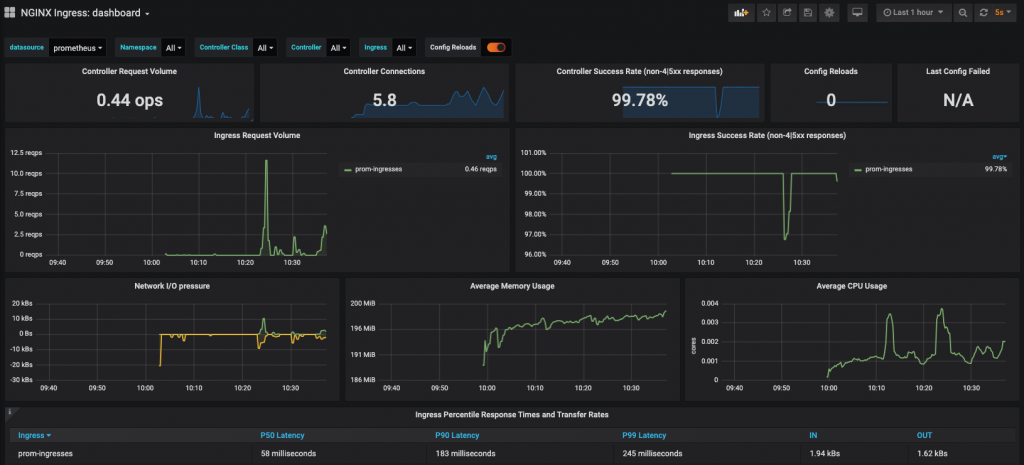Sort table by P90 Latency header
The image size is (1024, 465).
457,435
